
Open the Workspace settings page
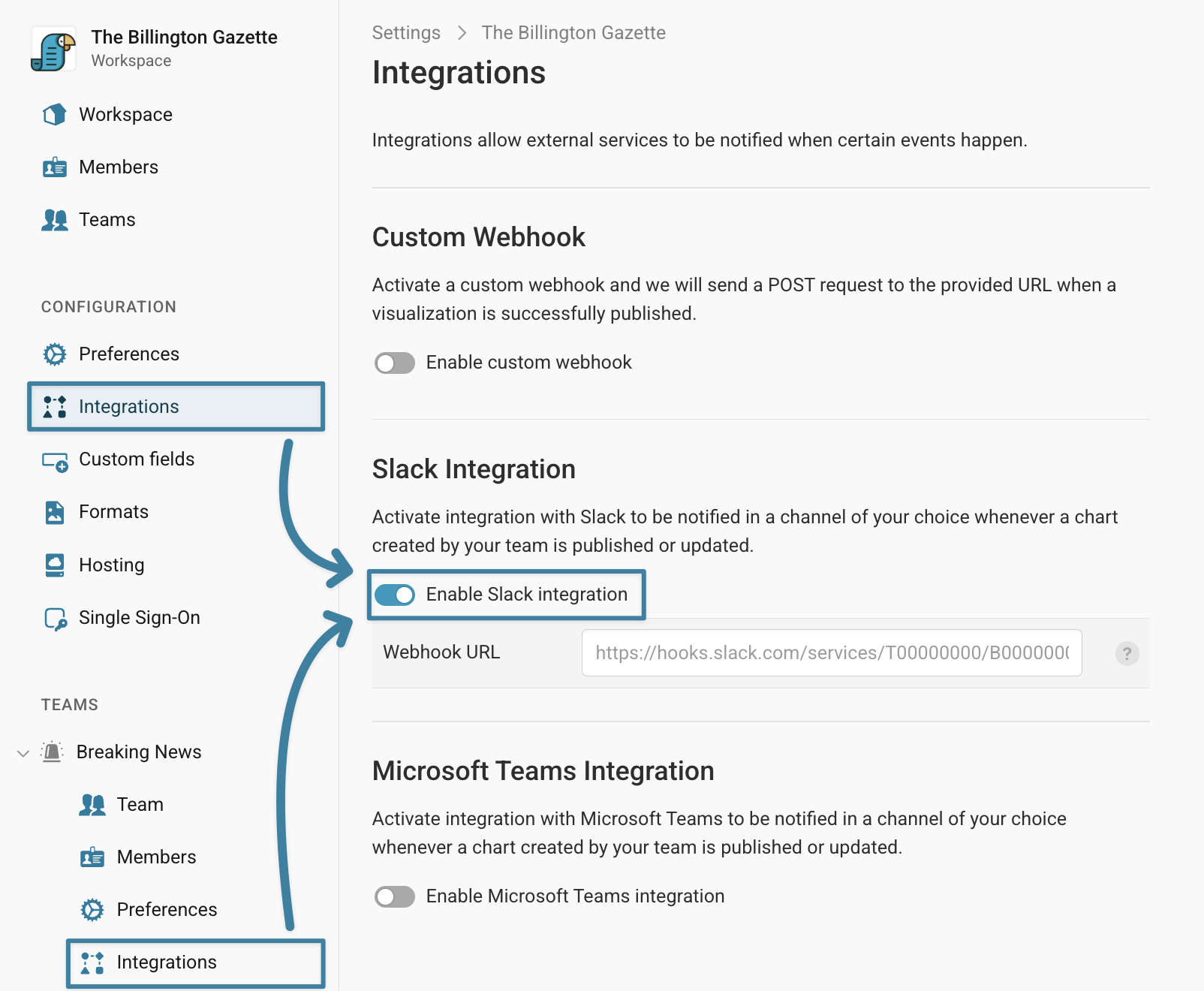click(125, 115)
